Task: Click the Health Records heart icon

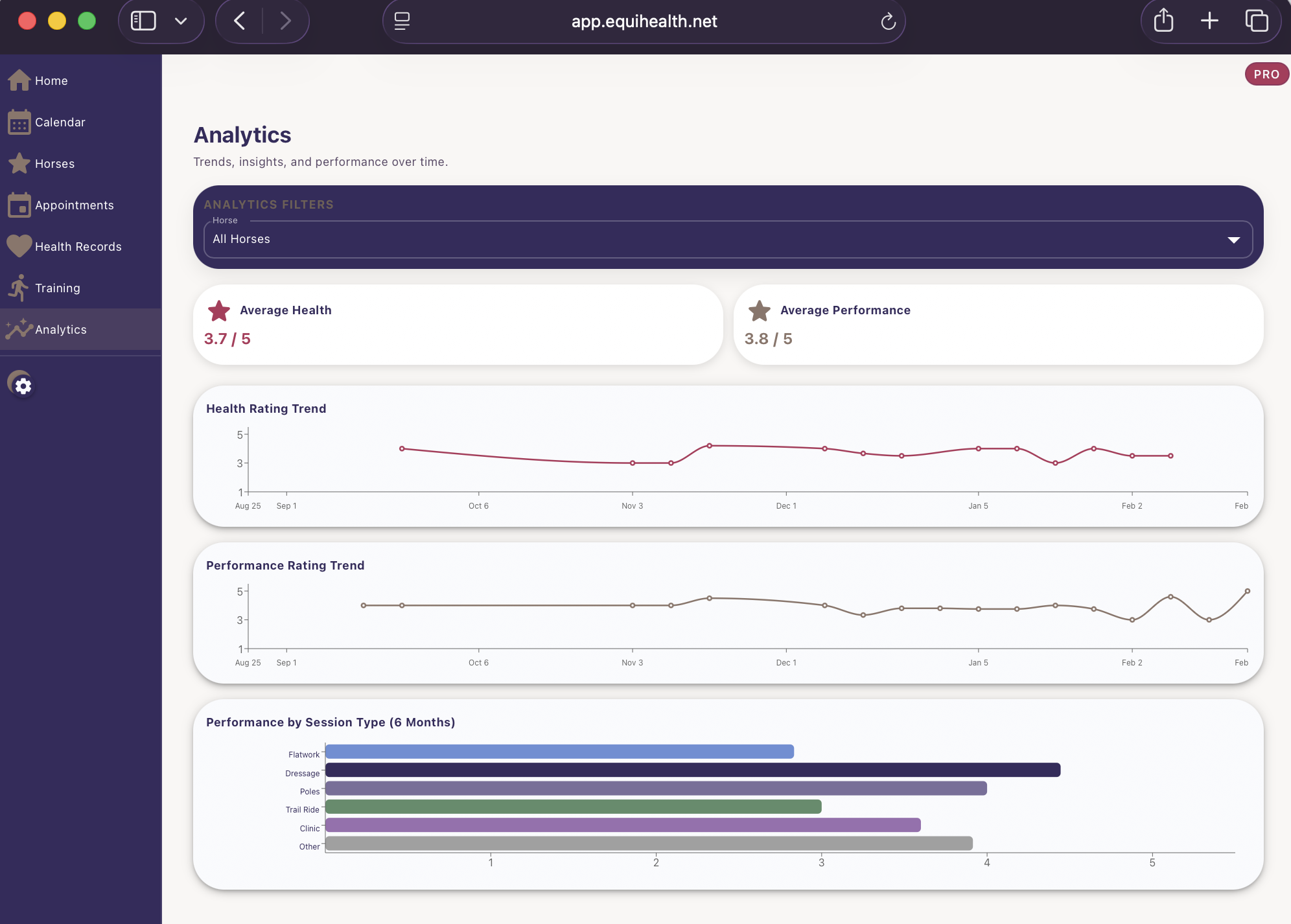Action: 19,246
